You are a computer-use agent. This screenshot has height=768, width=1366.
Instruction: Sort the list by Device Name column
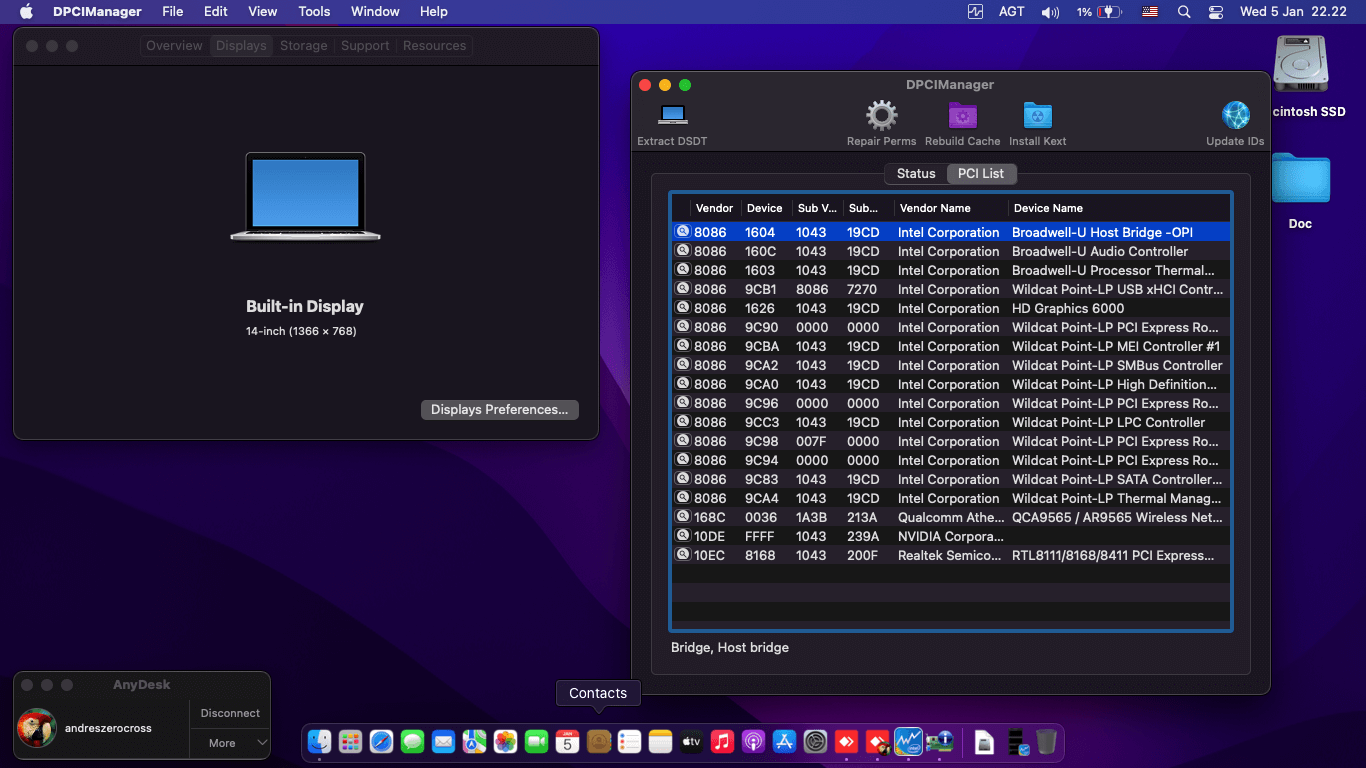1047,208
